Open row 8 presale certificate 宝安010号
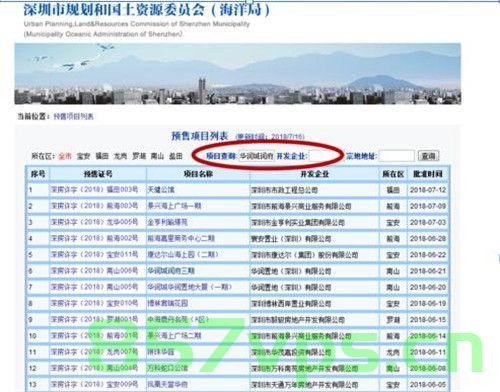 point(94,303)
